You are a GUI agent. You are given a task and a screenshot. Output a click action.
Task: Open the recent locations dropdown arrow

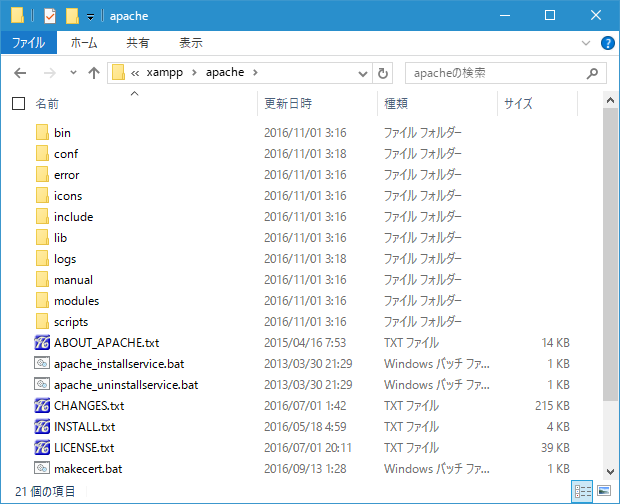pos(73,73)
